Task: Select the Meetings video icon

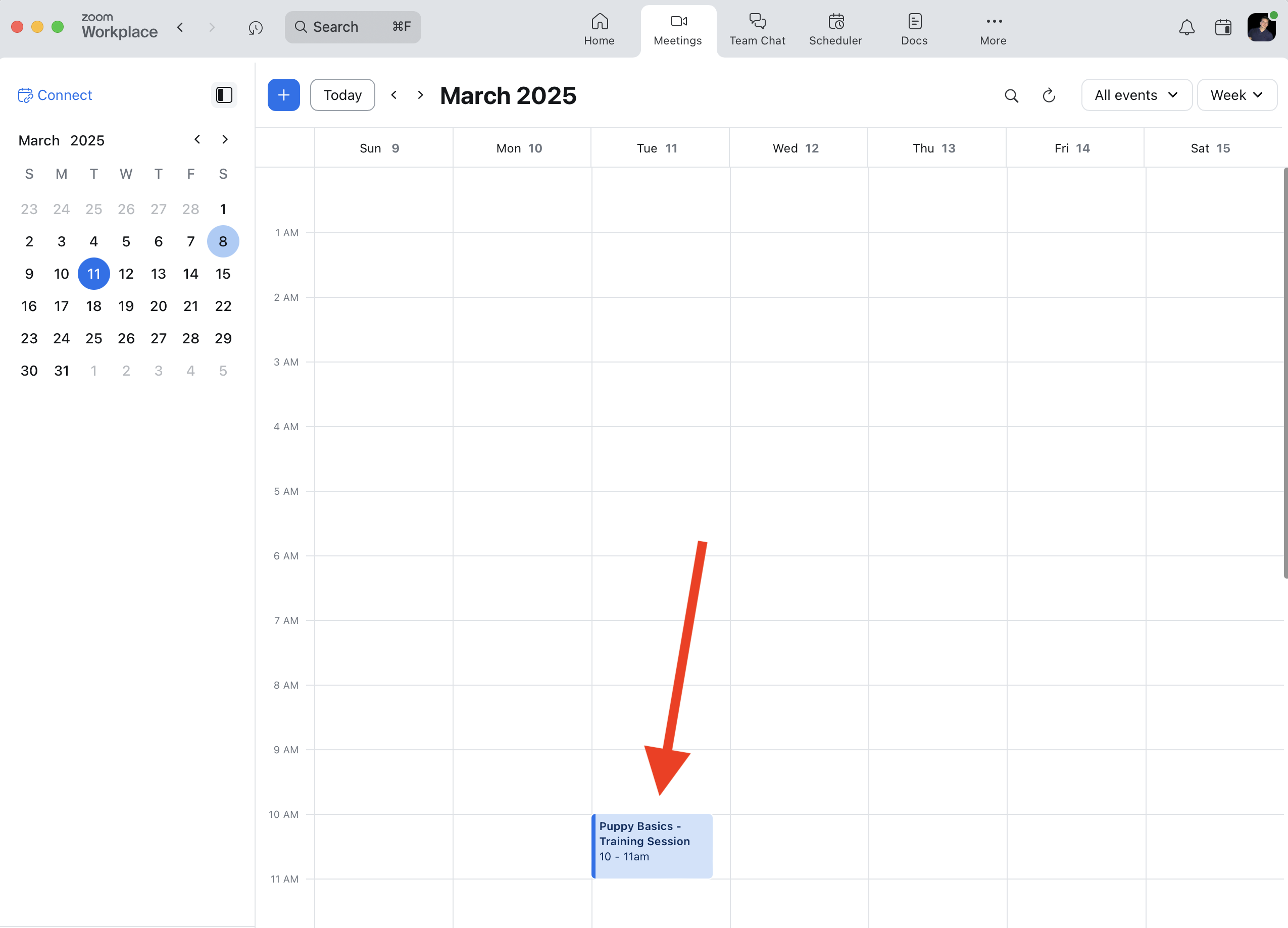Action: (678, 22)
